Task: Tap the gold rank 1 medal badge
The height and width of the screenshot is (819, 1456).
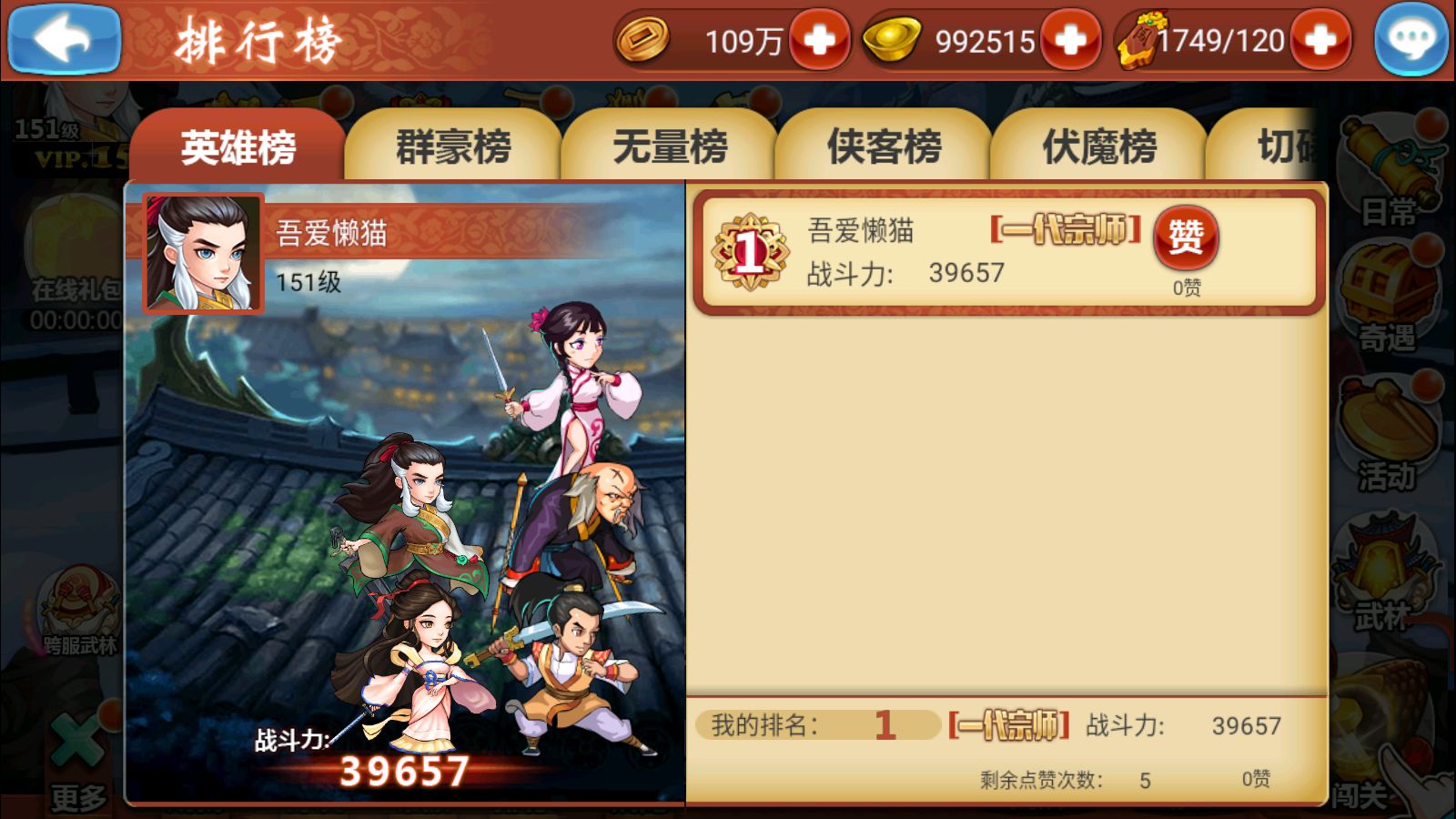Action: 750,252
